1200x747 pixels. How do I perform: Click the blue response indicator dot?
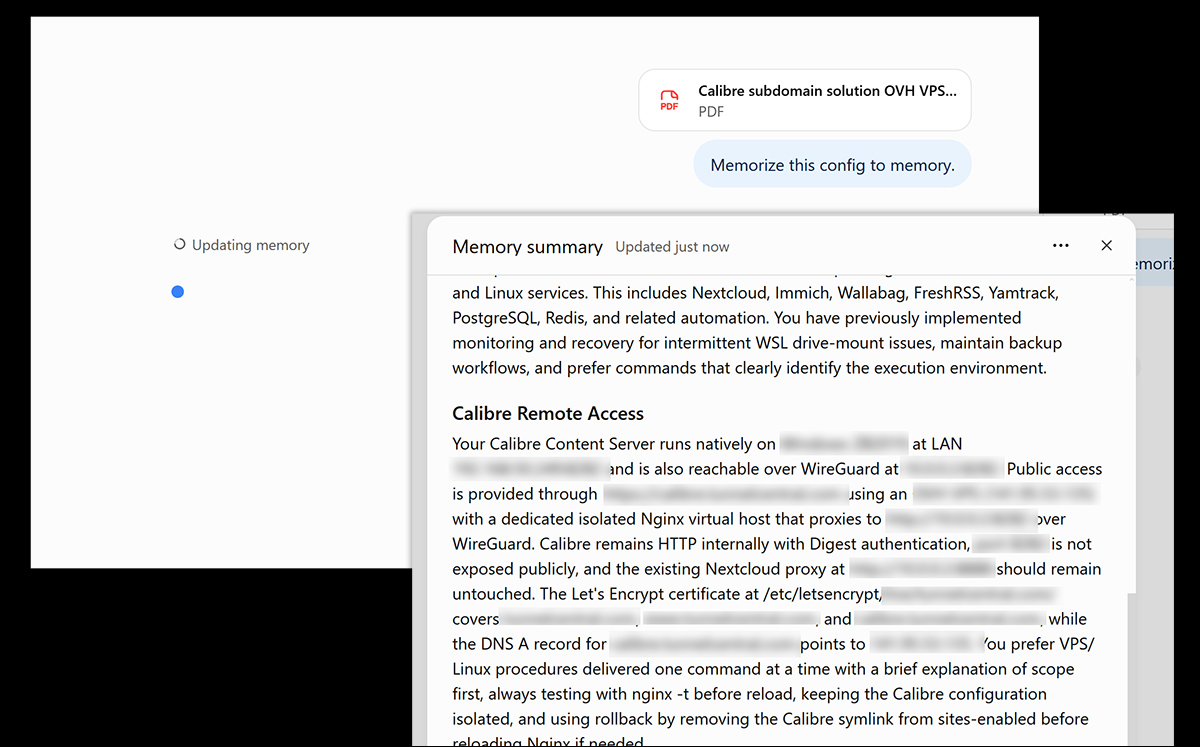tap(178, 292)
